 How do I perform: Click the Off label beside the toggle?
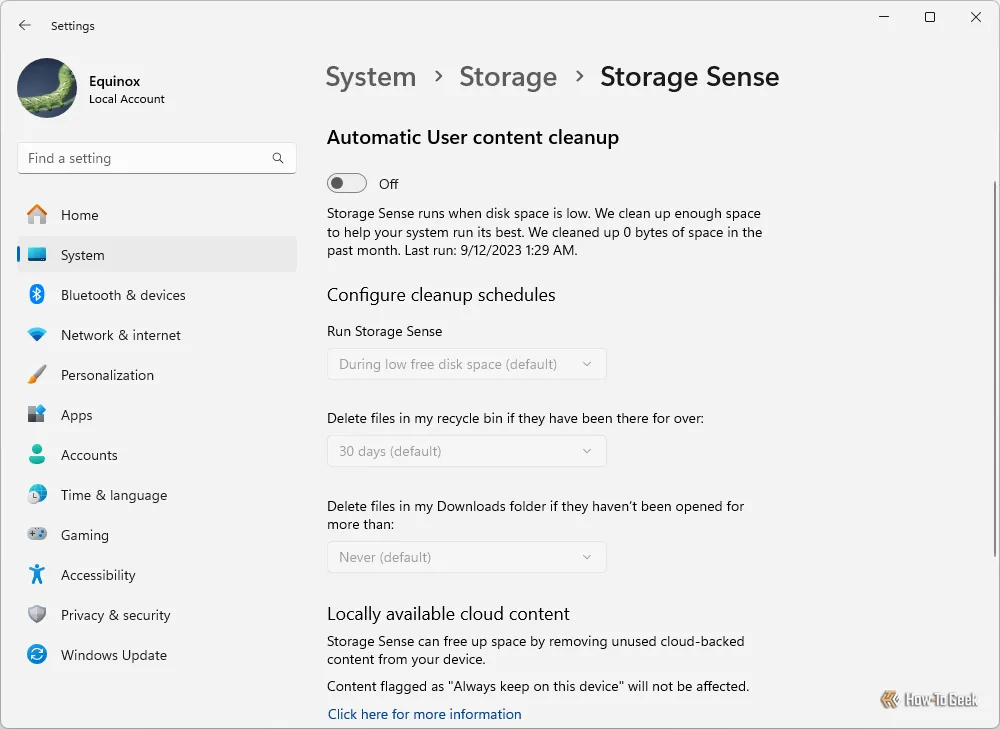click(388, 184)
